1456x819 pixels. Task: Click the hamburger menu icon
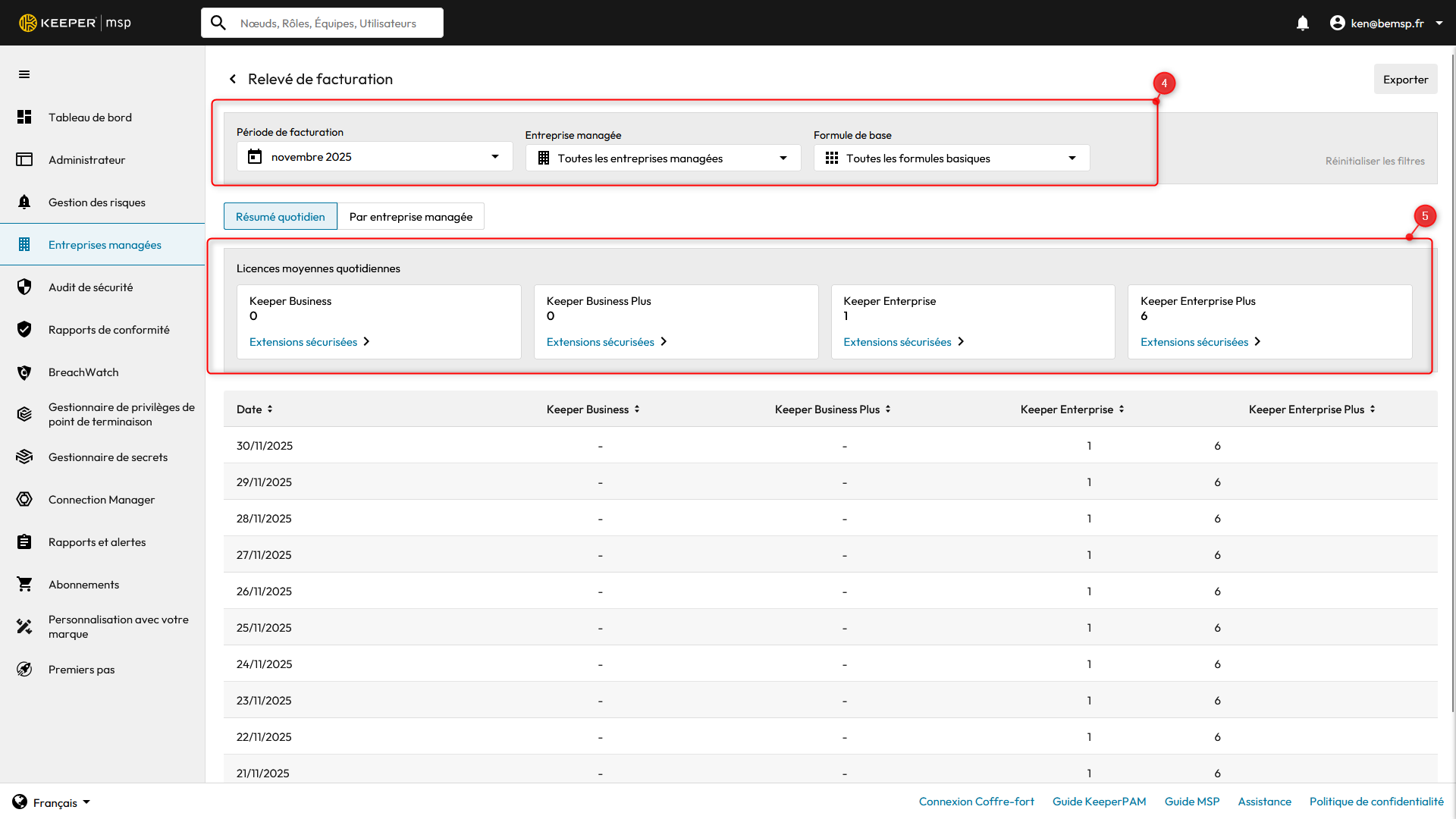coord(24,74)
